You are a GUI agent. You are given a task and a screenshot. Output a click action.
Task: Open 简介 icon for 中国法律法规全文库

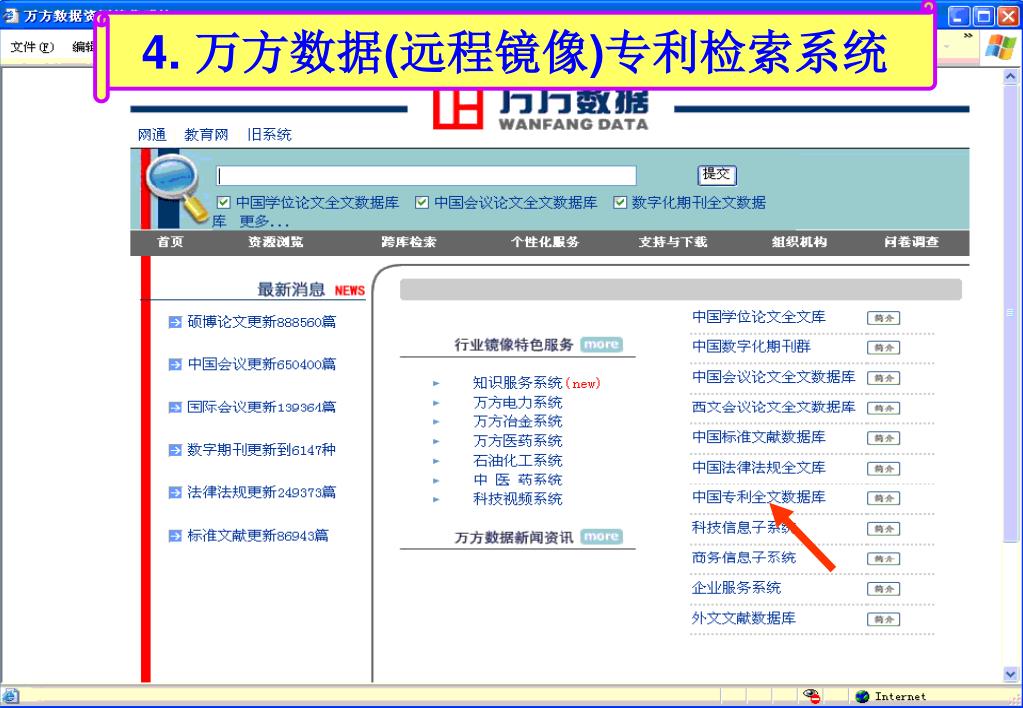[883, 469]
